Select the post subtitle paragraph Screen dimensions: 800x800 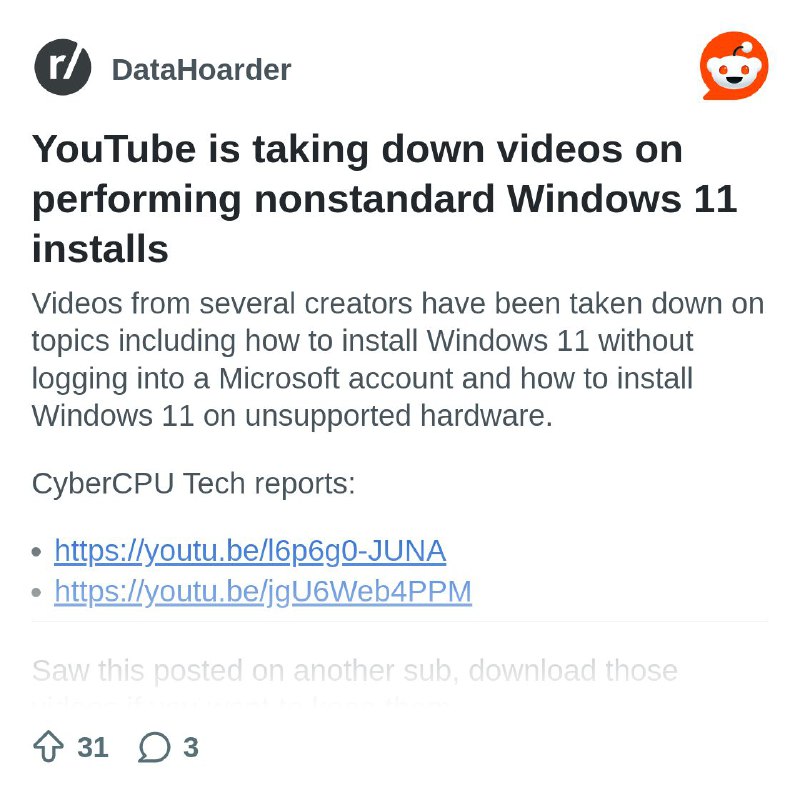(398, 359)
